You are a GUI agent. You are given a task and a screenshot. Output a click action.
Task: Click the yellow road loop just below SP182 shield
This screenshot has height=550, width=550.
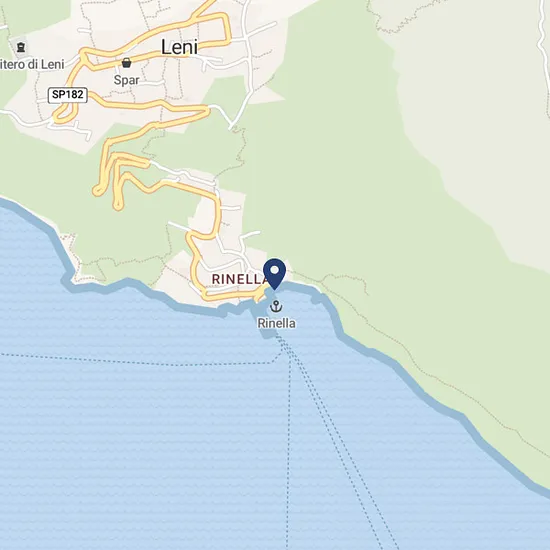65,114
